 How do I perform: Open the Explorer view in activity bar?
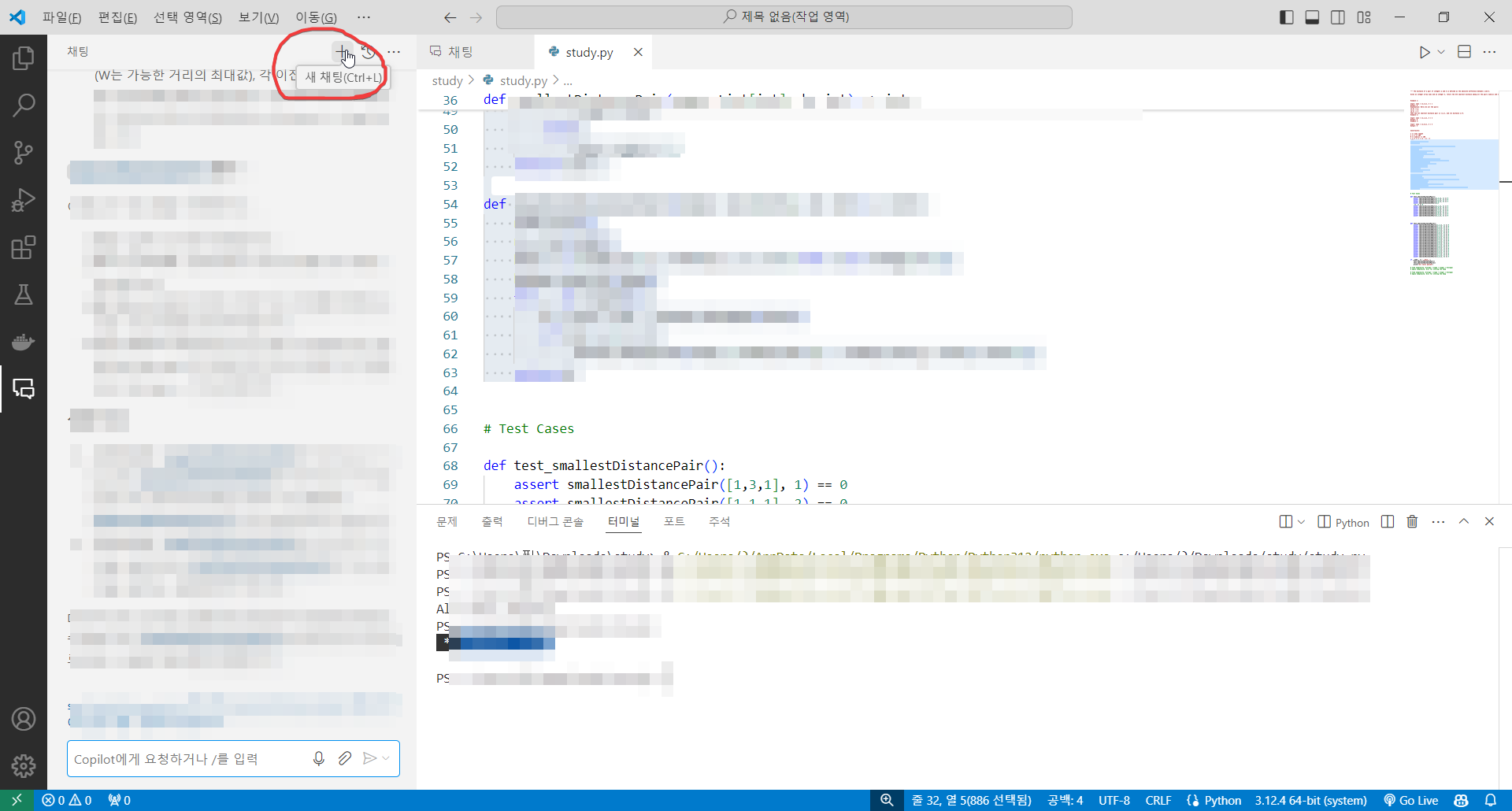(24, 57)
